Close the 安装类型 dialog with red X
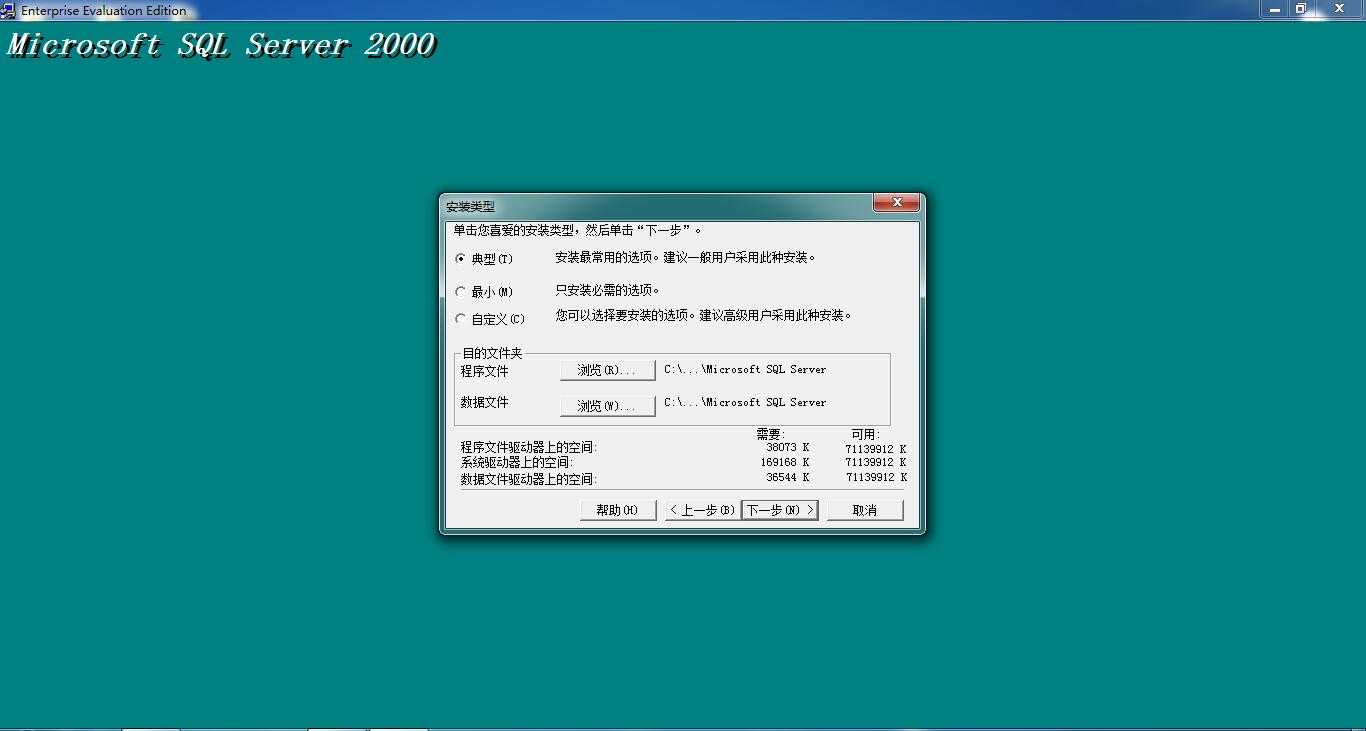This screenshot has width=1366, height=731. pyautogui.click(x=896, y=203)
